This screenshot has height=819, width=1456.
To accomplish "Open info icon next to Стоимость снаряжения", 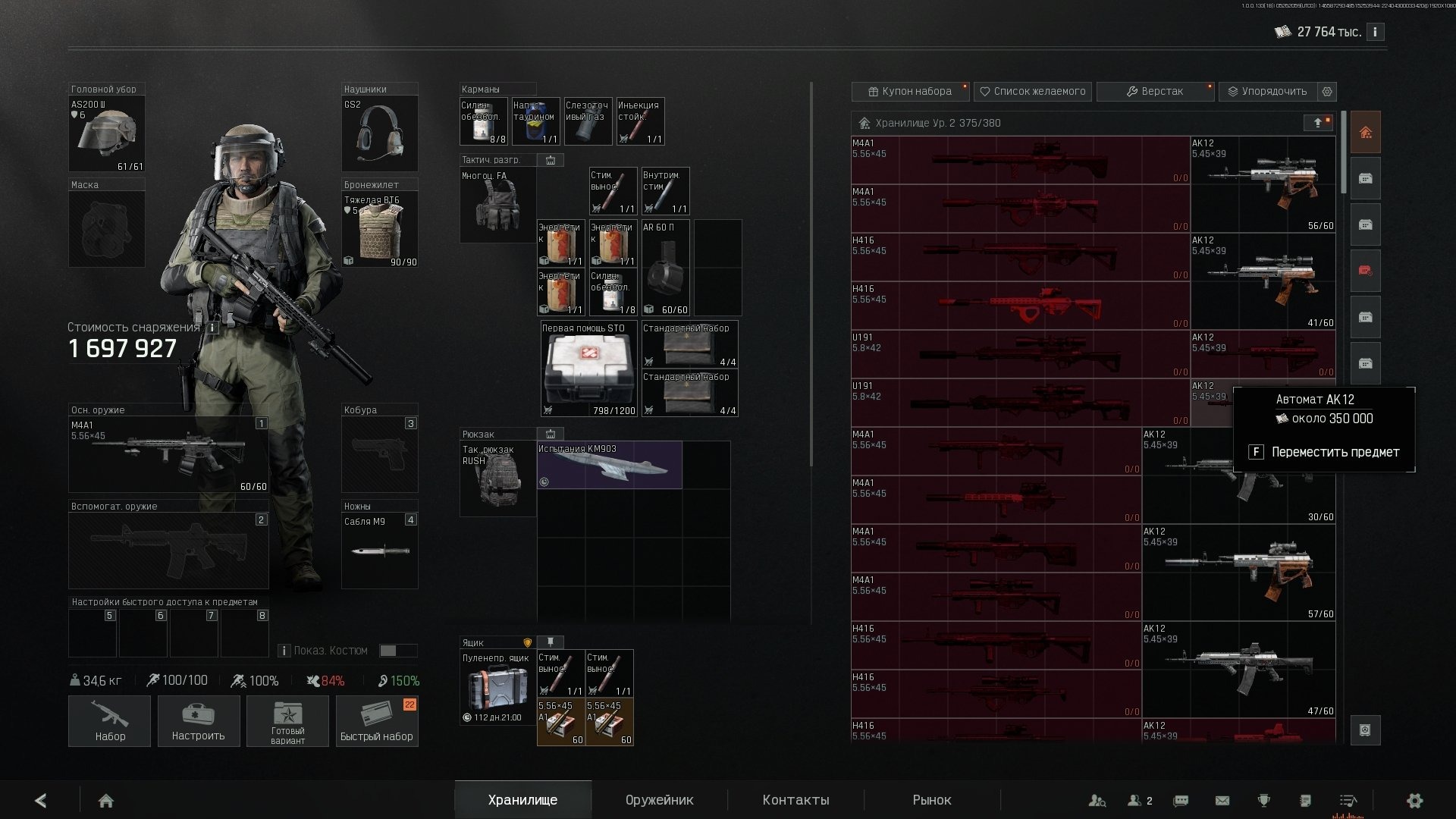I will (x=212, y=328).
